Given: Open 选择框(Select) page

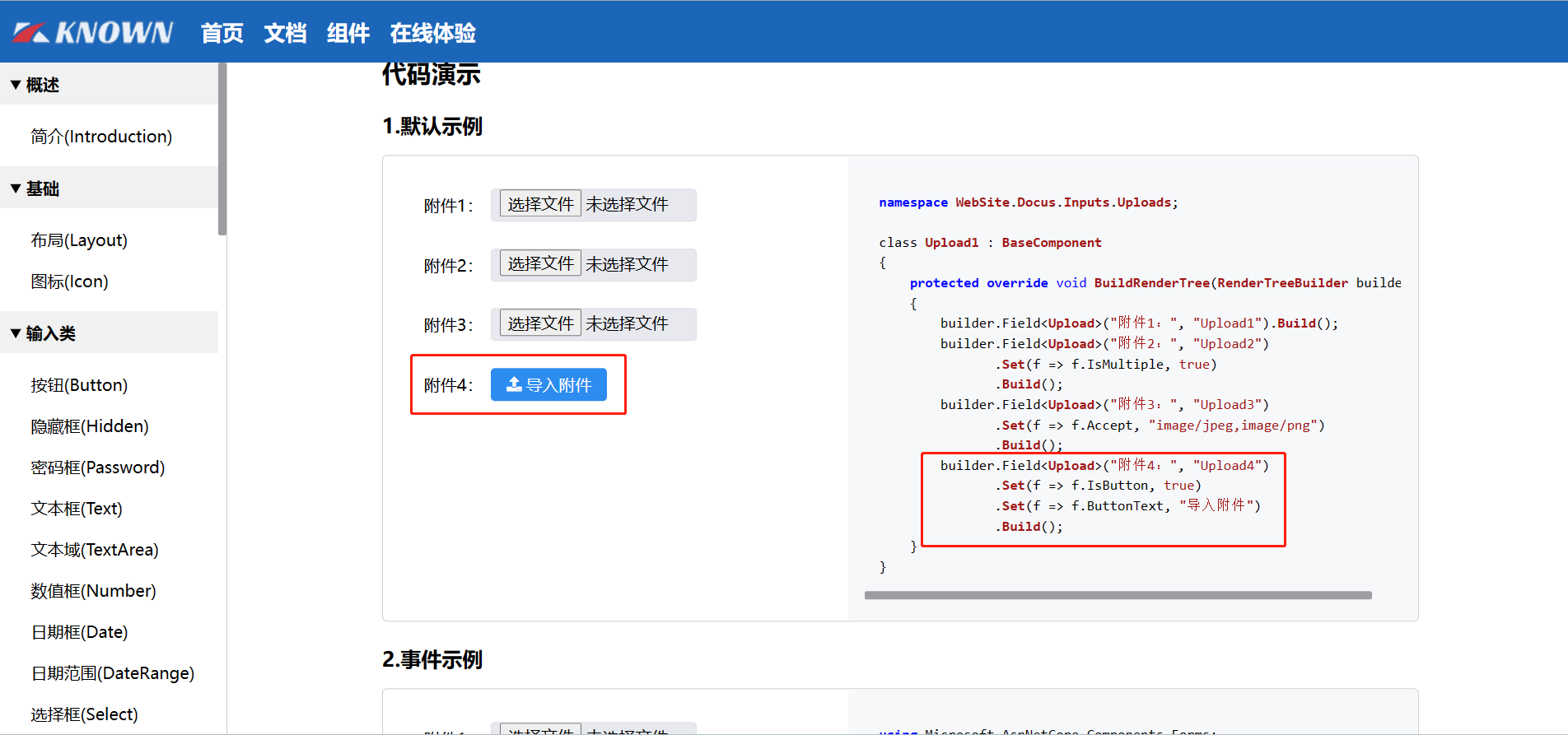Looking at the screenshot, I should tap(84, 714).
